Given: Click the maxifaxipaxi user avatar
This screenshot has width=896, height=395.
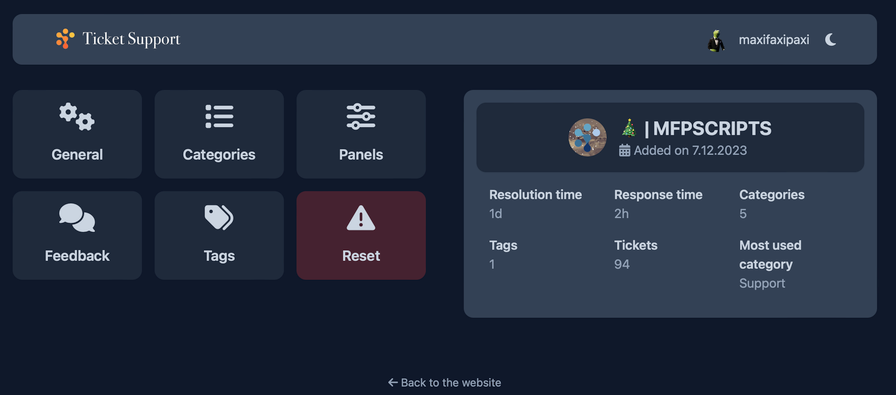Looking at the screenshot, I should [716, 40].
